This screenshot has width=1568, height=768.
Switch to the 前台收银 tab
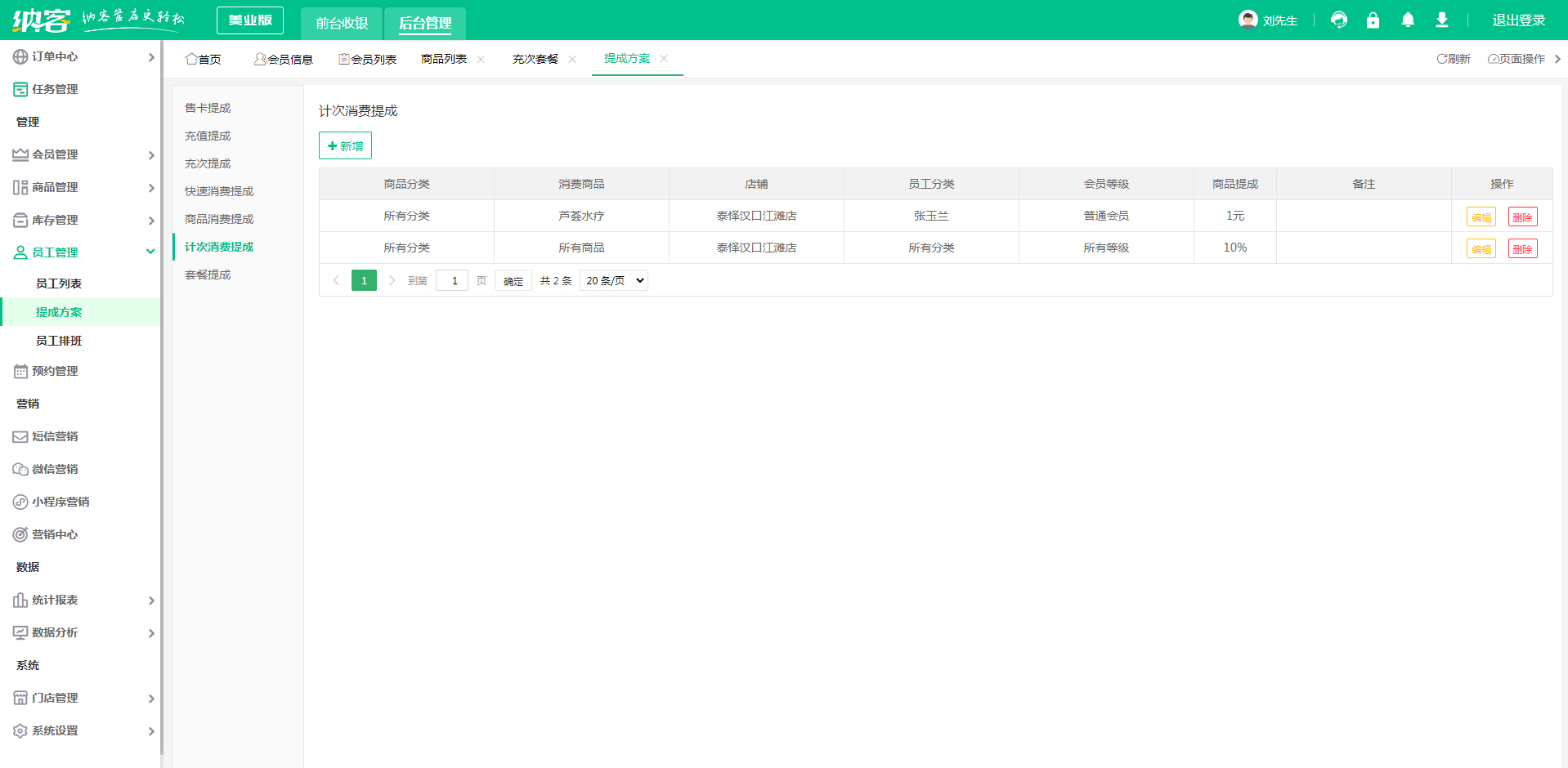(x=342, y=23)
